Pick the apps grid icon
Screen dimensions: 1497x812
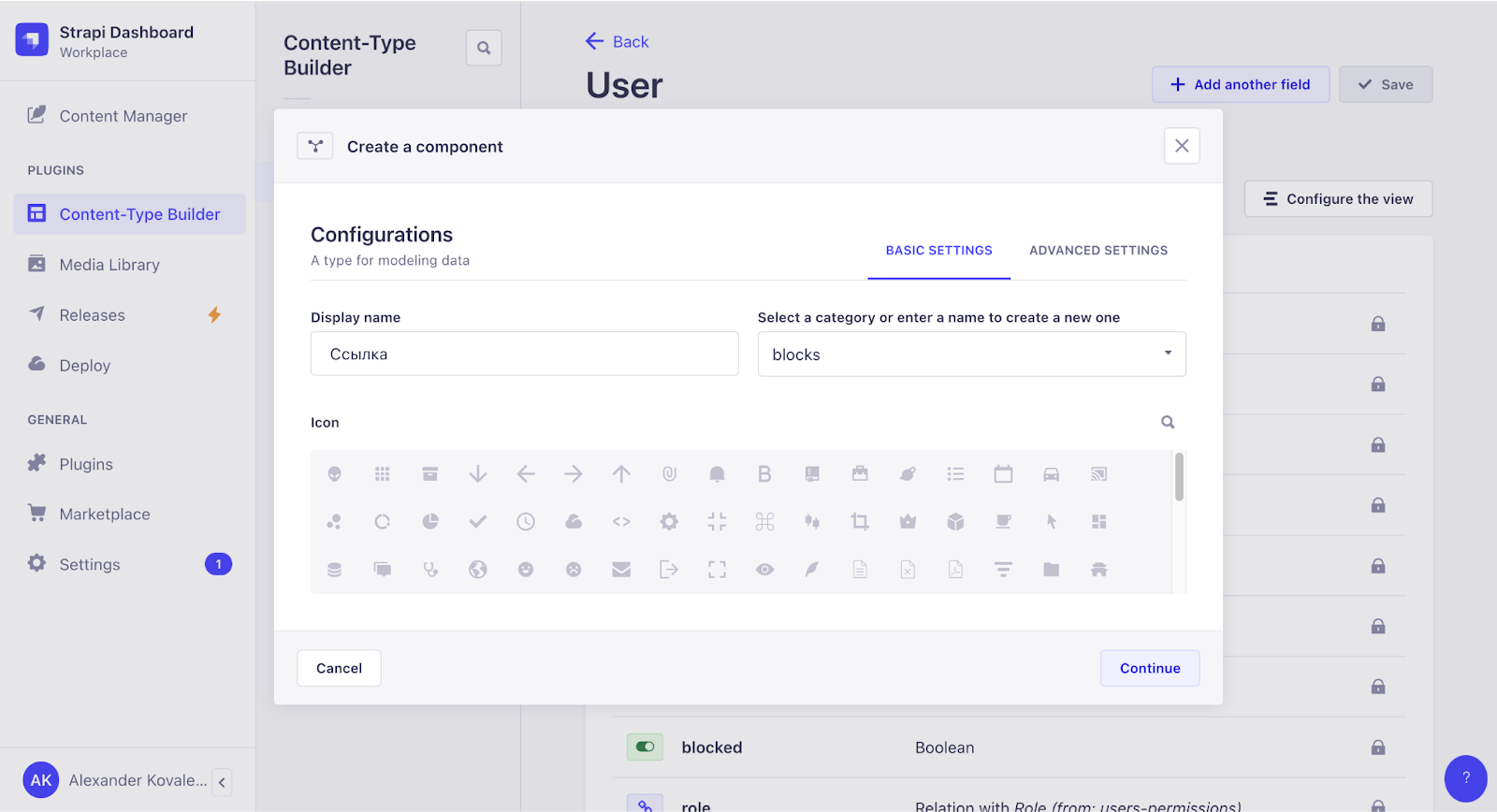382,474
